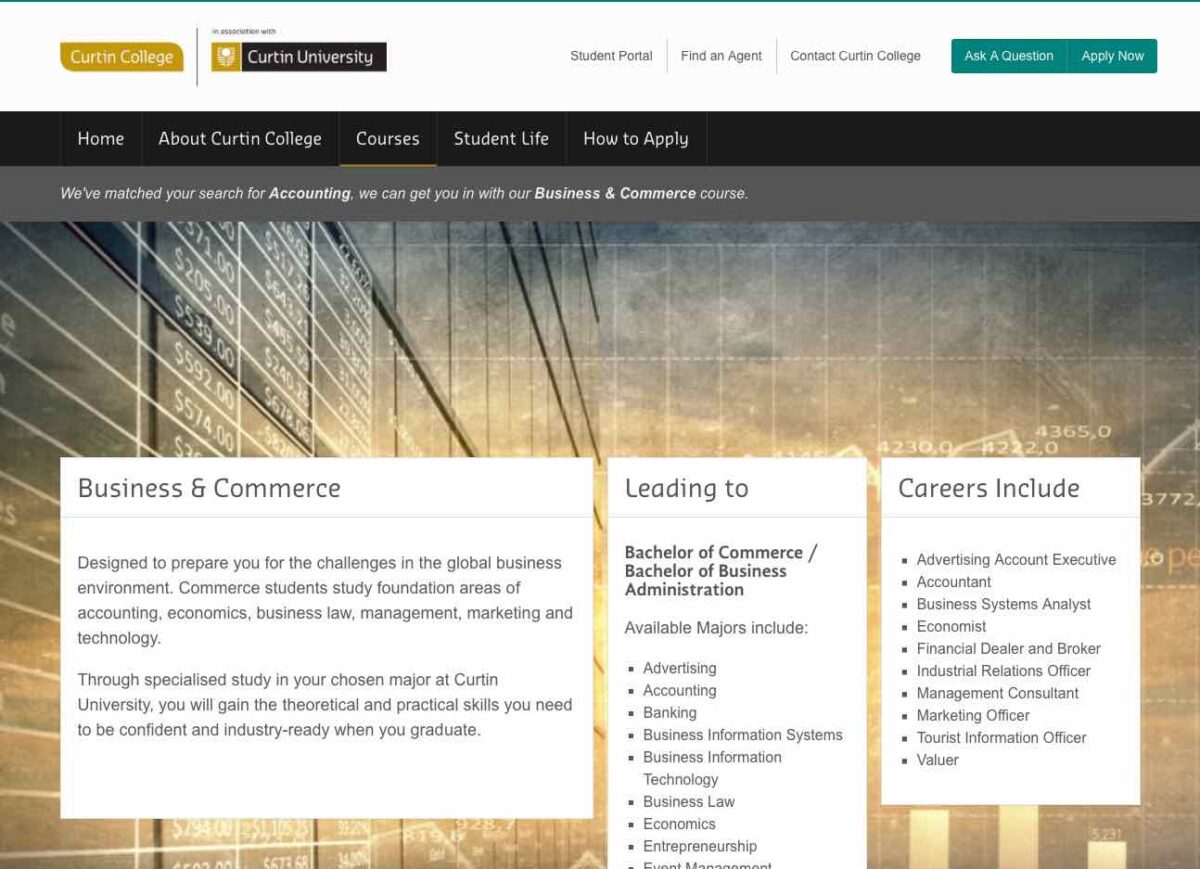The width and height of the screenshot is (1200, 869).
Task: Open the About Curtin College menu
Action: (x=240, y=139)
